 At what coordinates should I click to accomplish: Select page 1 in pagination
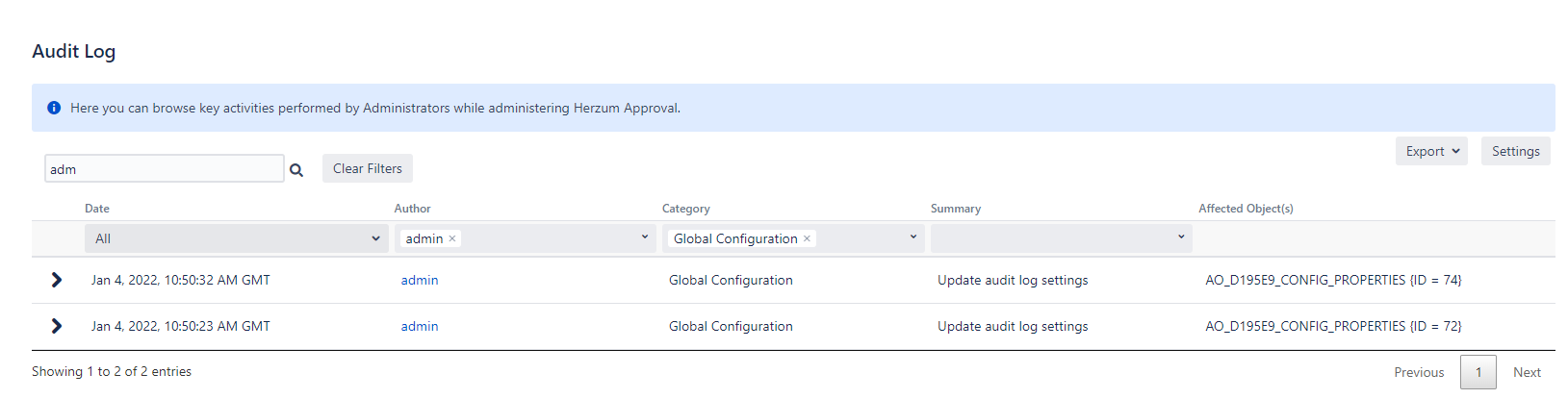[x=1478, y=372]
